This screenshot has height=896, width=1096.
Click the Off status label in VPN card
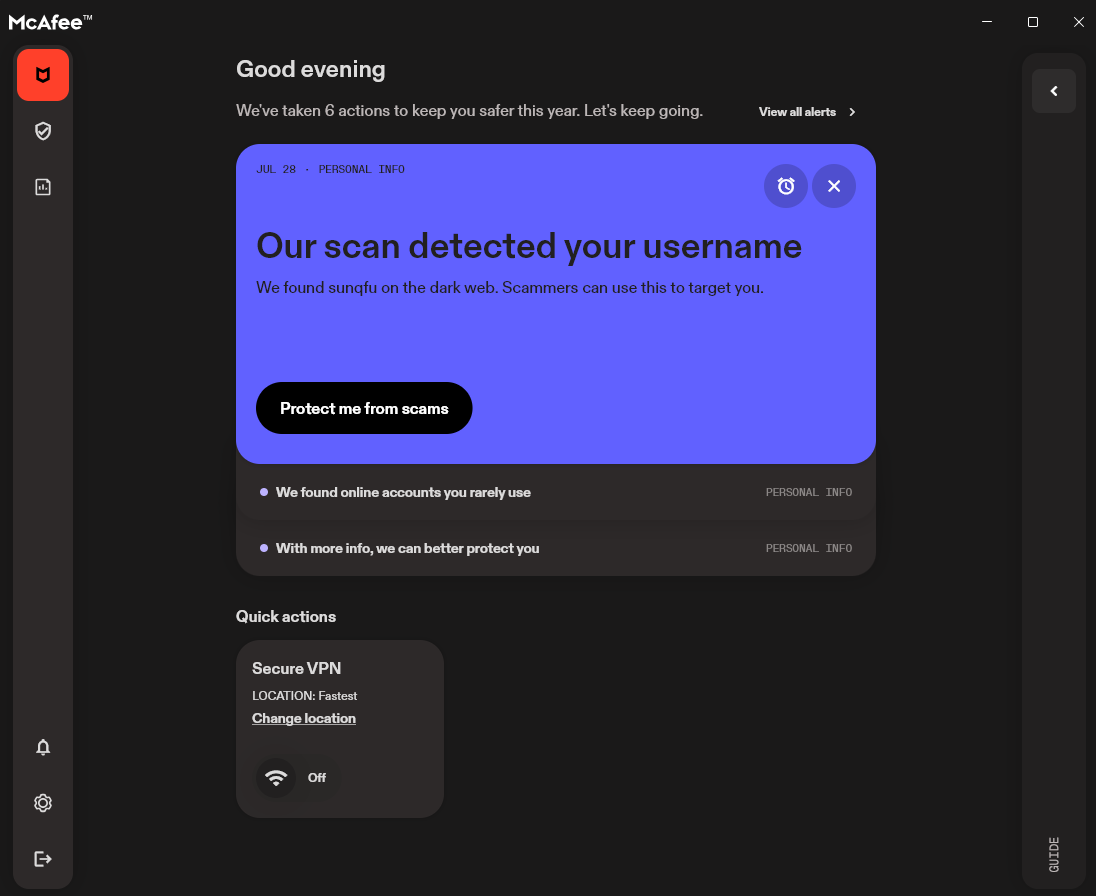(317, 777)
